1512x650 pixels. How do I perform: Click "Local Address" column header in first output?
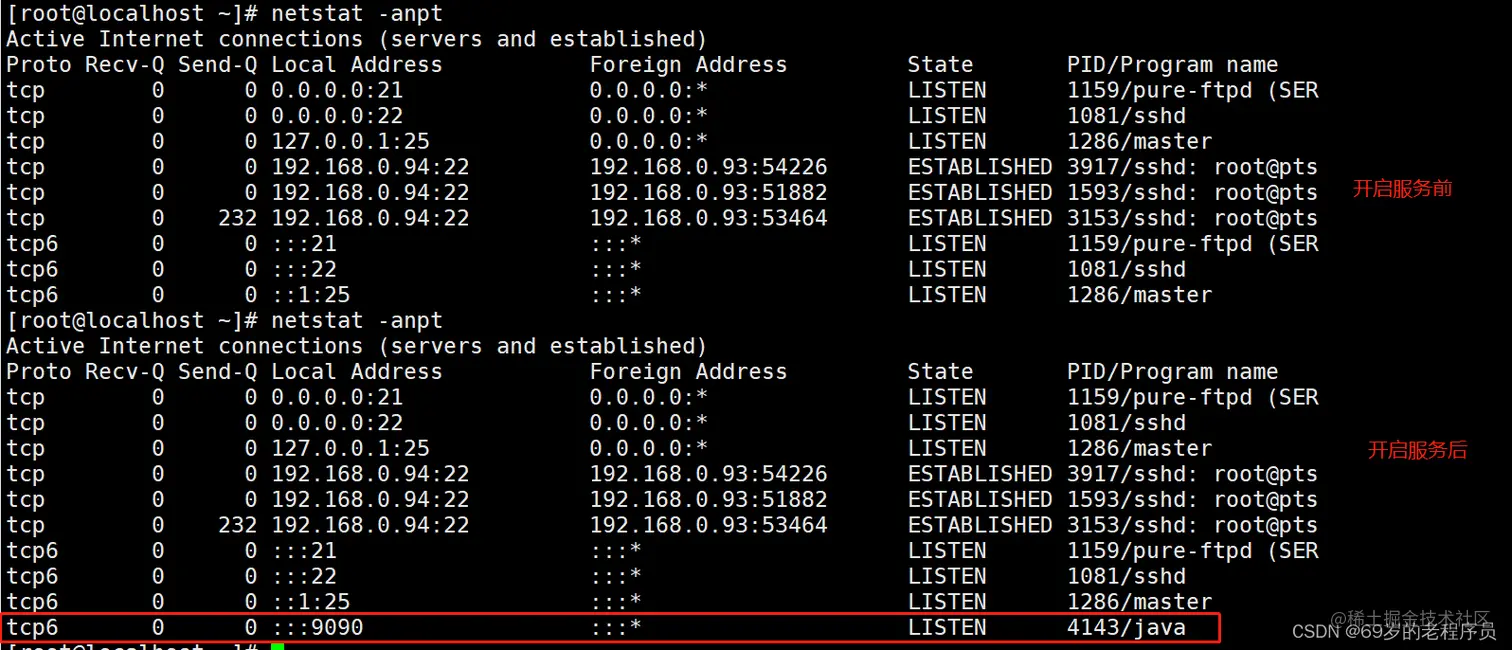point(356,65)
